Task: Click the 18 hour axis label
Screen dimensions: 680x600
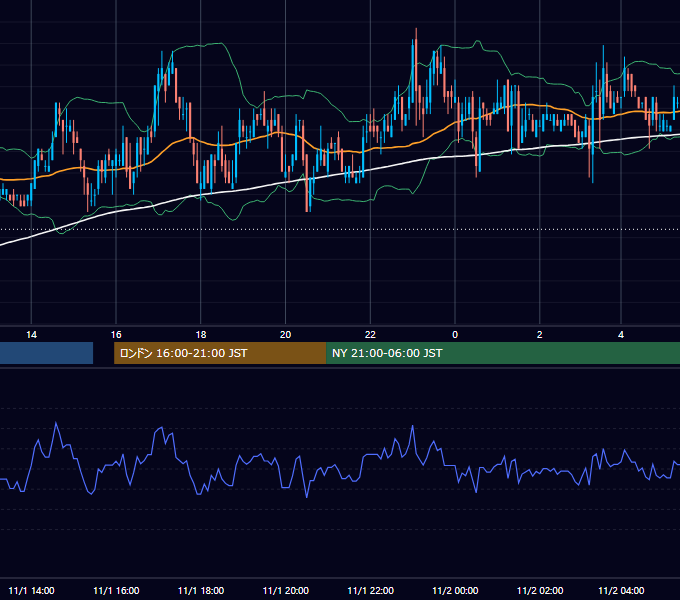Action: point(201,335)
